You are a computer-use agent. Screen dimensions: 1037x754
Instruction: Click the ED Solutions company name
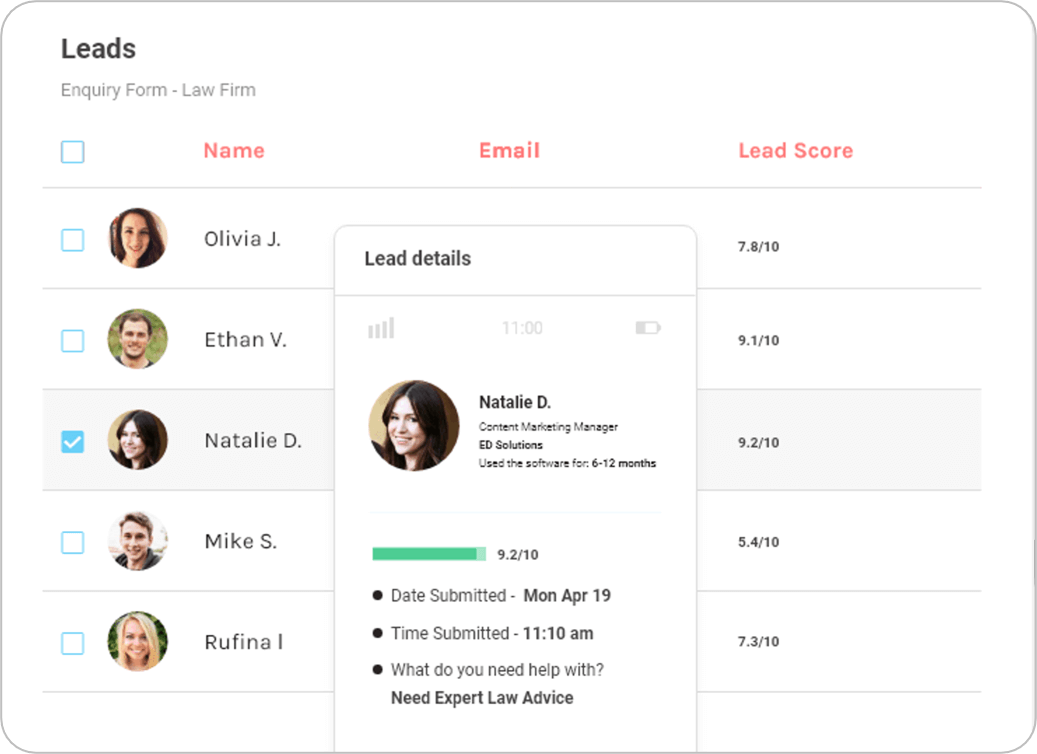pyautogui.click(x=511, y=445)
